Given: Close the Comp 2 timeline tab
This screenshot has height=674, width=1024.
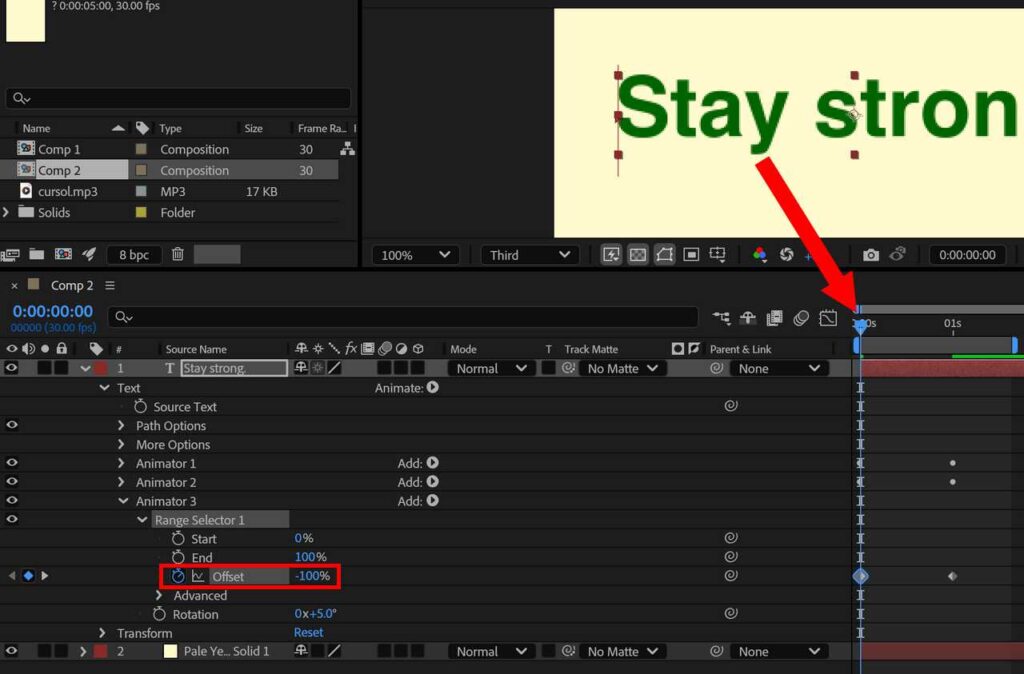Looking at the screenshot, I should point(14,285).
